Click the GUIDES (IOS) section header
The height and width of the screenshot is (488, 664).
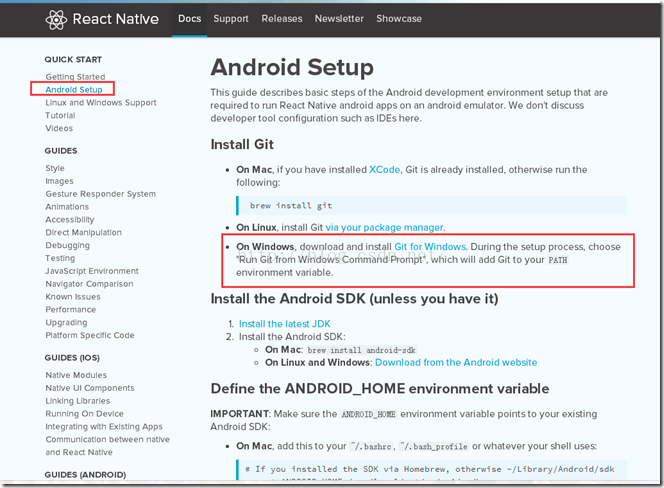[x=72, y=358]
